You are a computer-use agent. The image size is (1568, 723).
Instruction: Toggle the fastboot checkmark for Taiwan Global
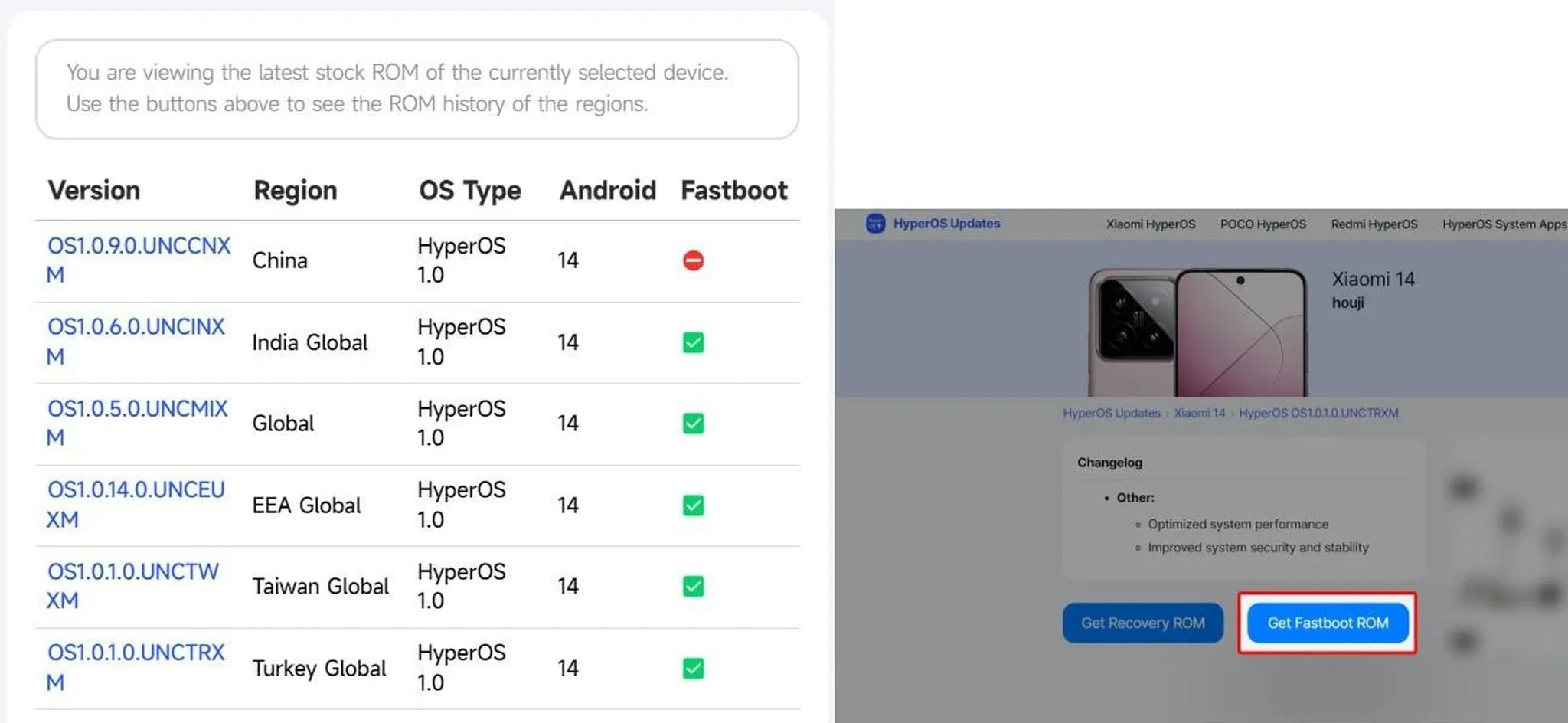(x=693, y=586)
